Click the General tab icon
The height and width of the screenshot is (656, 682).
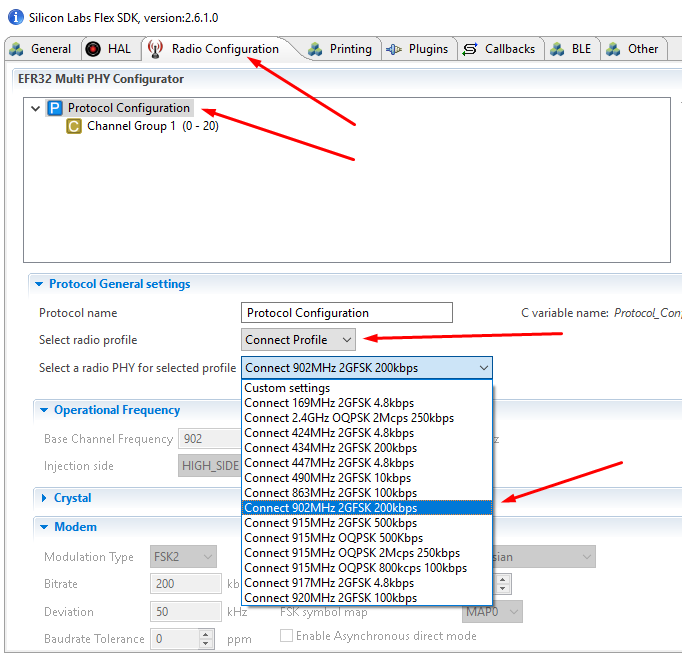[17, 49]
